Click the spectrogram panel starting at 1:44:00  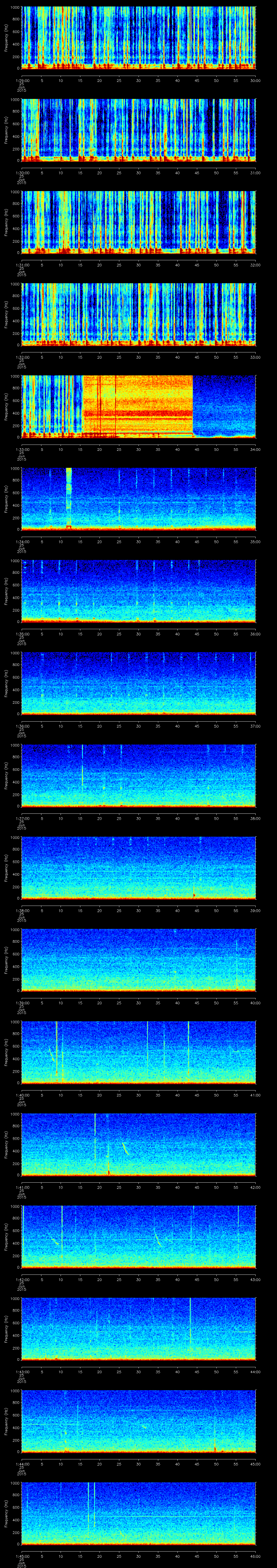pyautogui.click(x=138, y=1421)
